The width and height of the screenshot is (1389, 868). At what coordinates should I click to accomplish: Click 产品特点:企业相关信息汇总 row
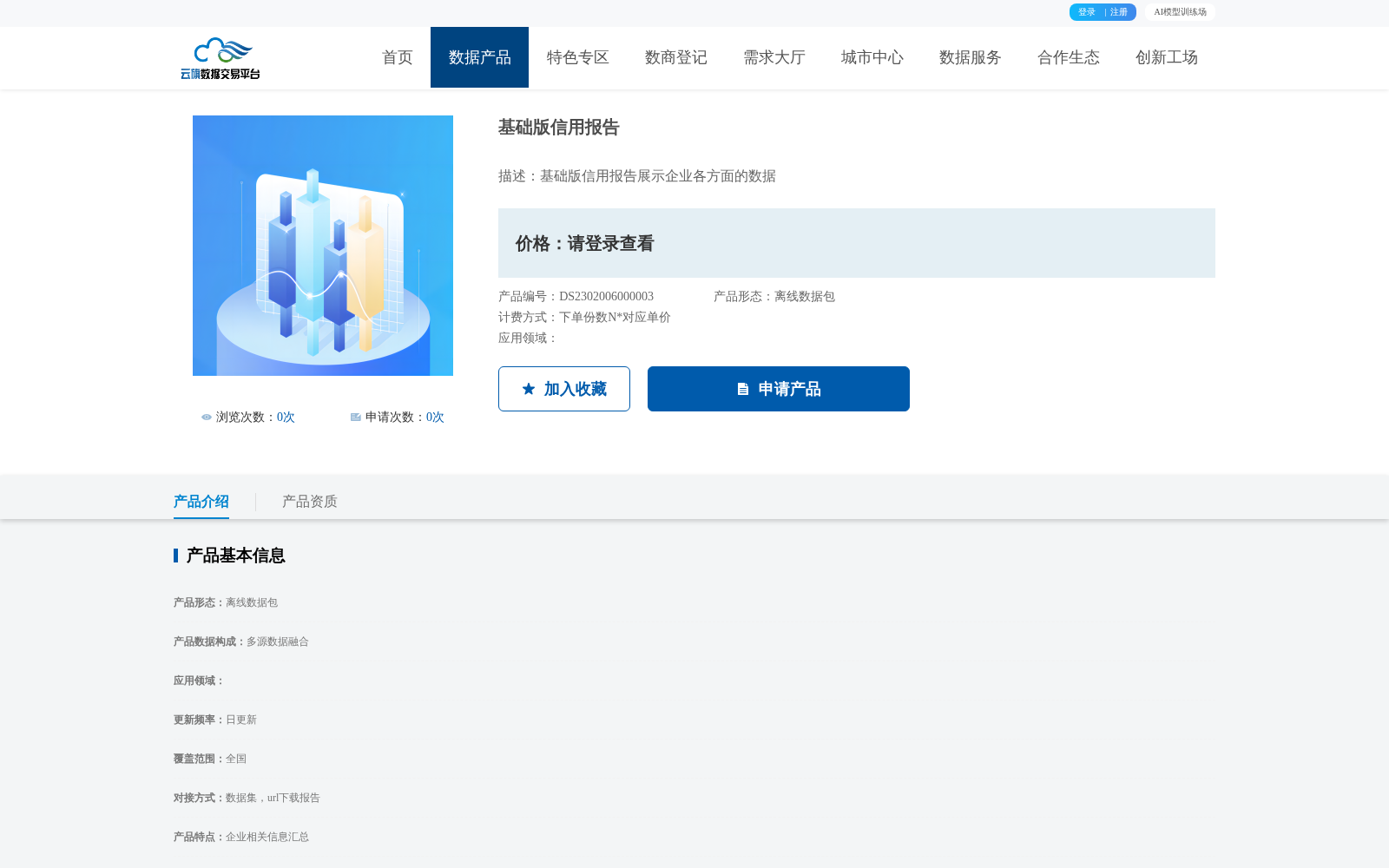point(241,838)
